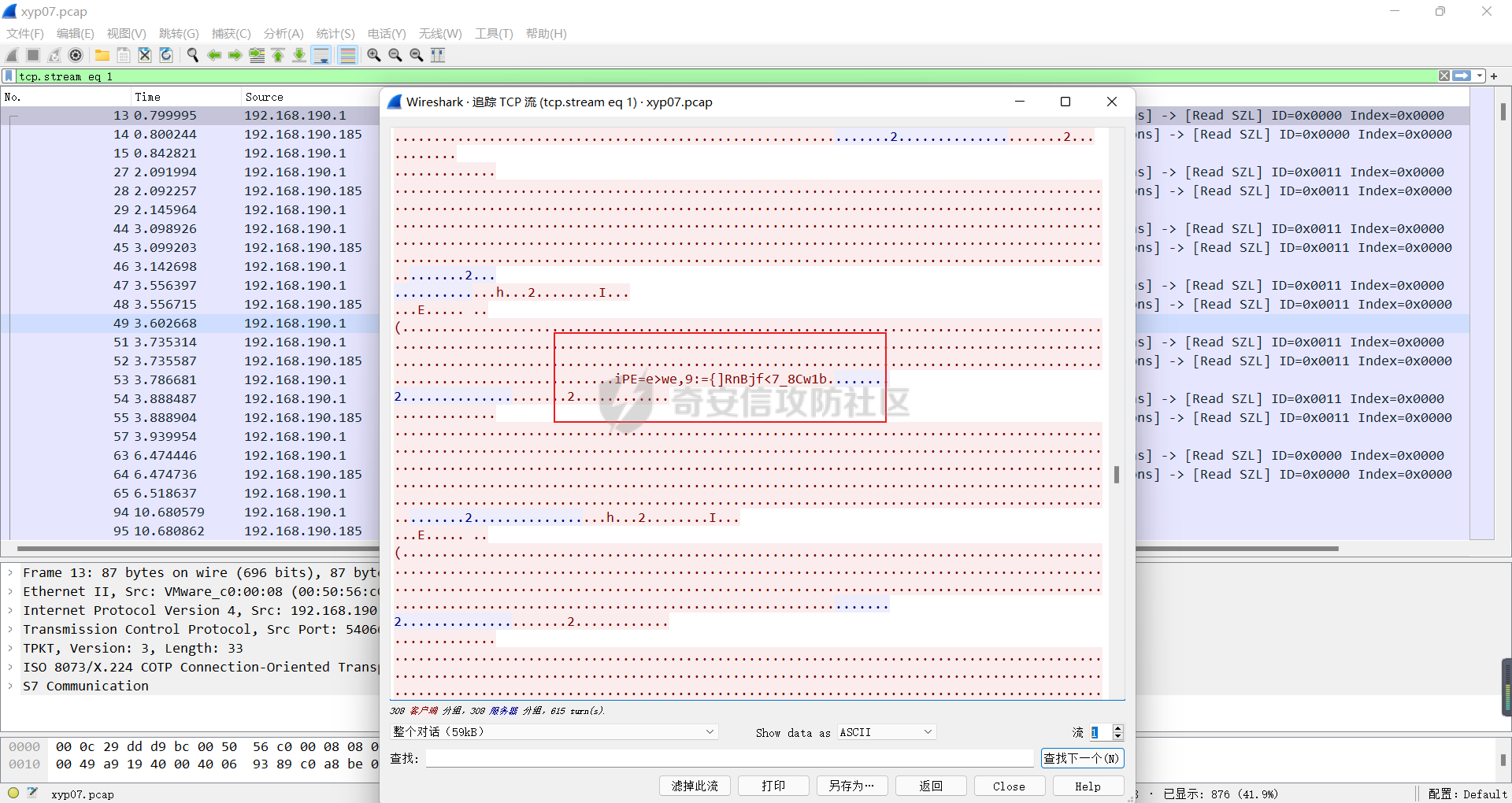The width and height of the screenshot is (1512, 803).
Task: Click the 另存为 save as button
Action: point(851,786)
